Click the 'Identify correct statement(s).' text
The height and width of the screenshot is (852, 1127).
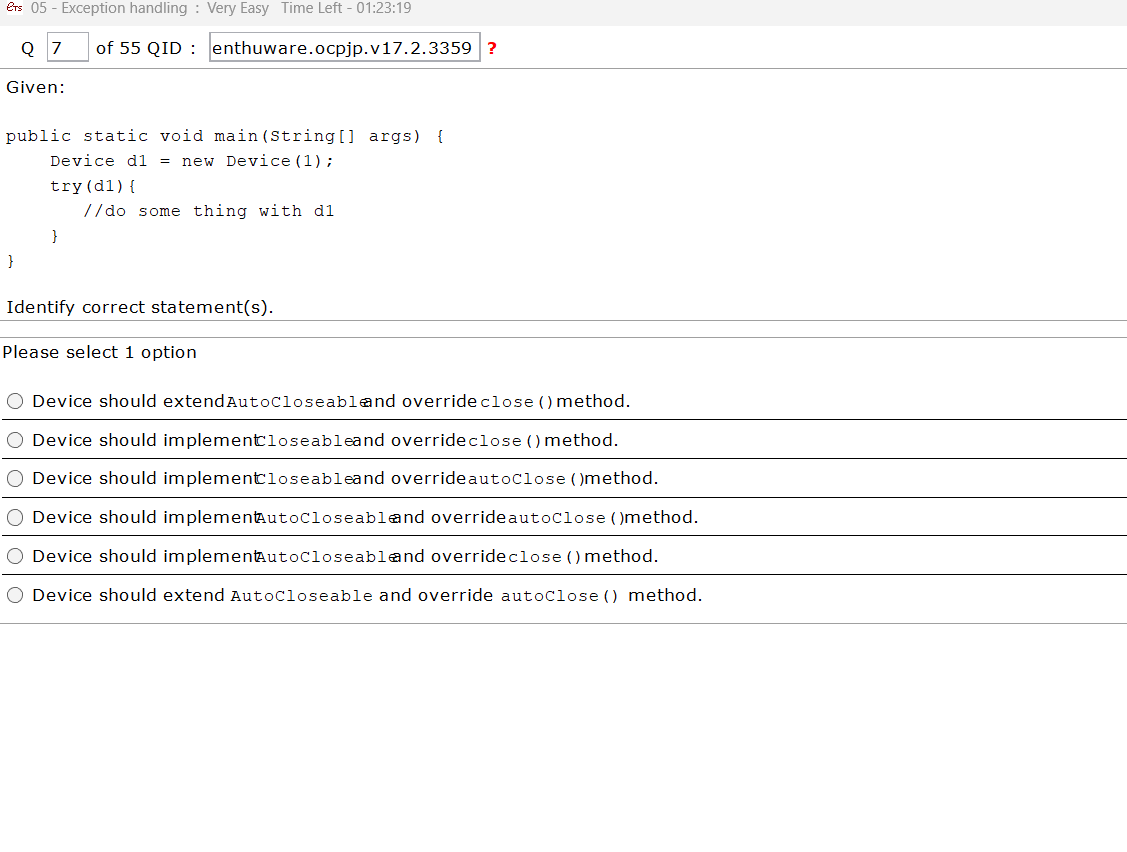coord(140,307)
